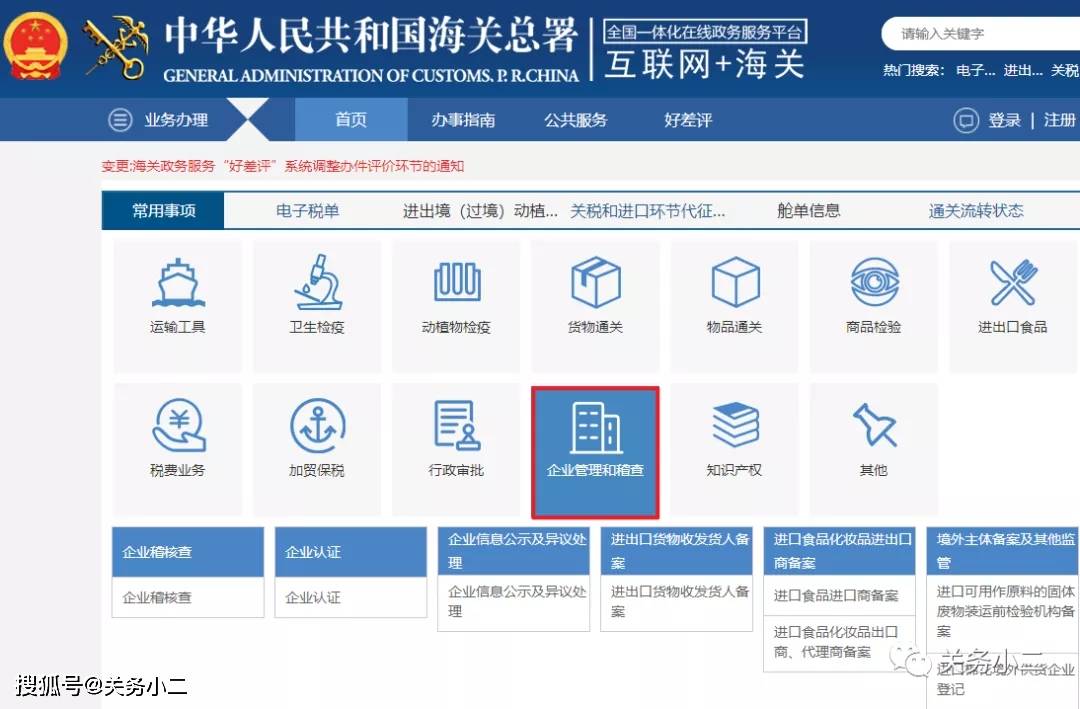1080x709 pixels.
Task: Click the 业务办理 hamburger menu icon
Action: point(120,120)
